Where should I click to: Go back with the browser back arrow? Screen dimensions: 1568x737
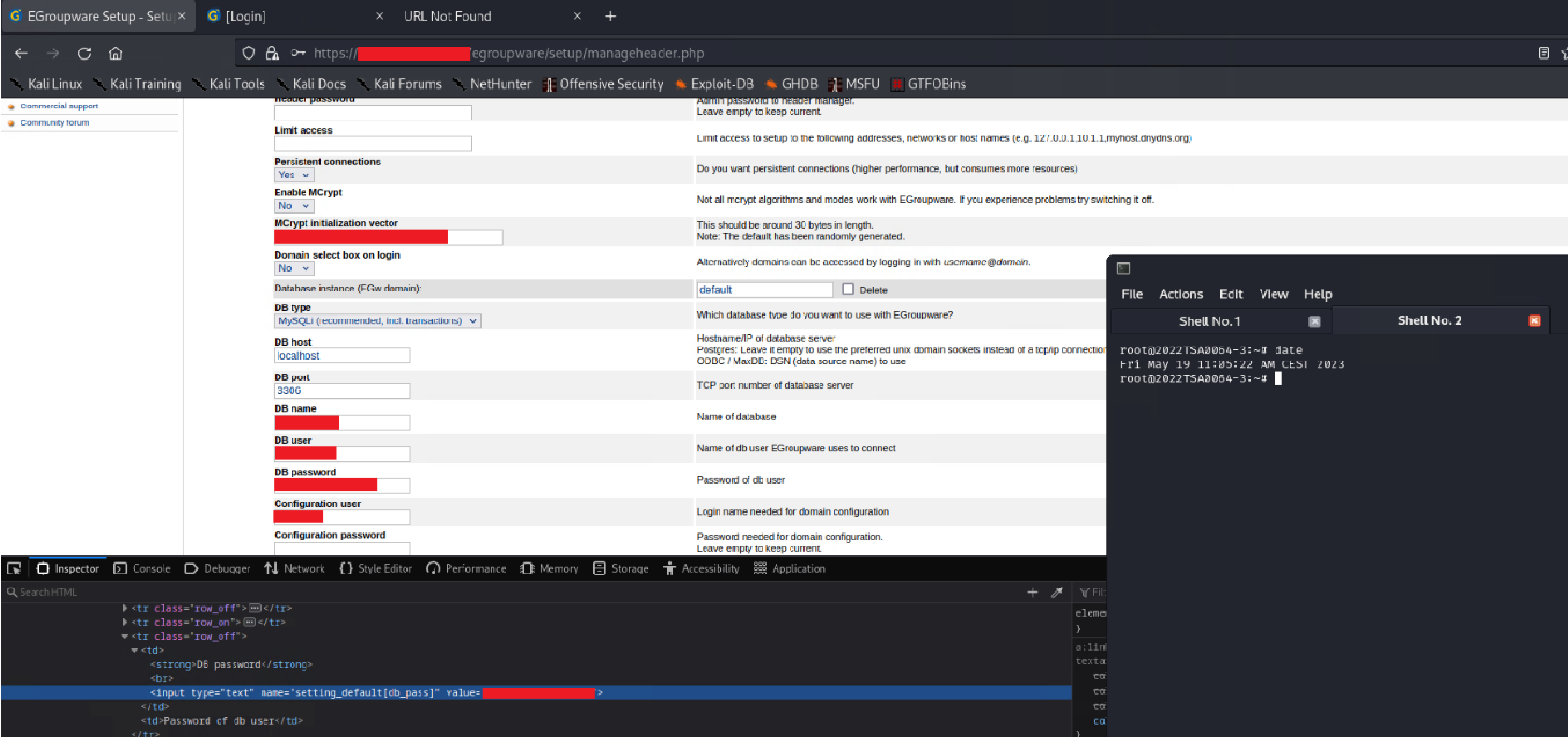click(x=21, y=53)
